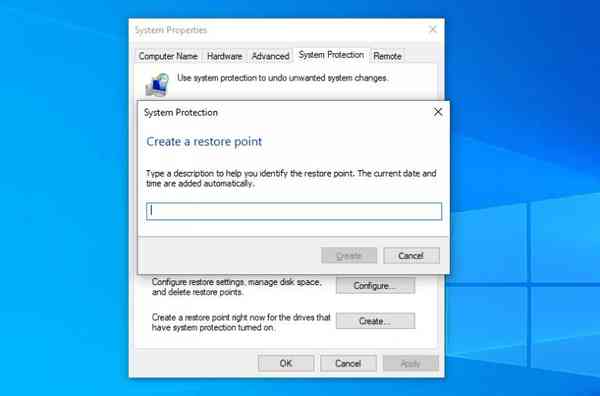Viewport: 600px width, 396px height.
Task: Close the System Properties window
Action: (433, 29)
